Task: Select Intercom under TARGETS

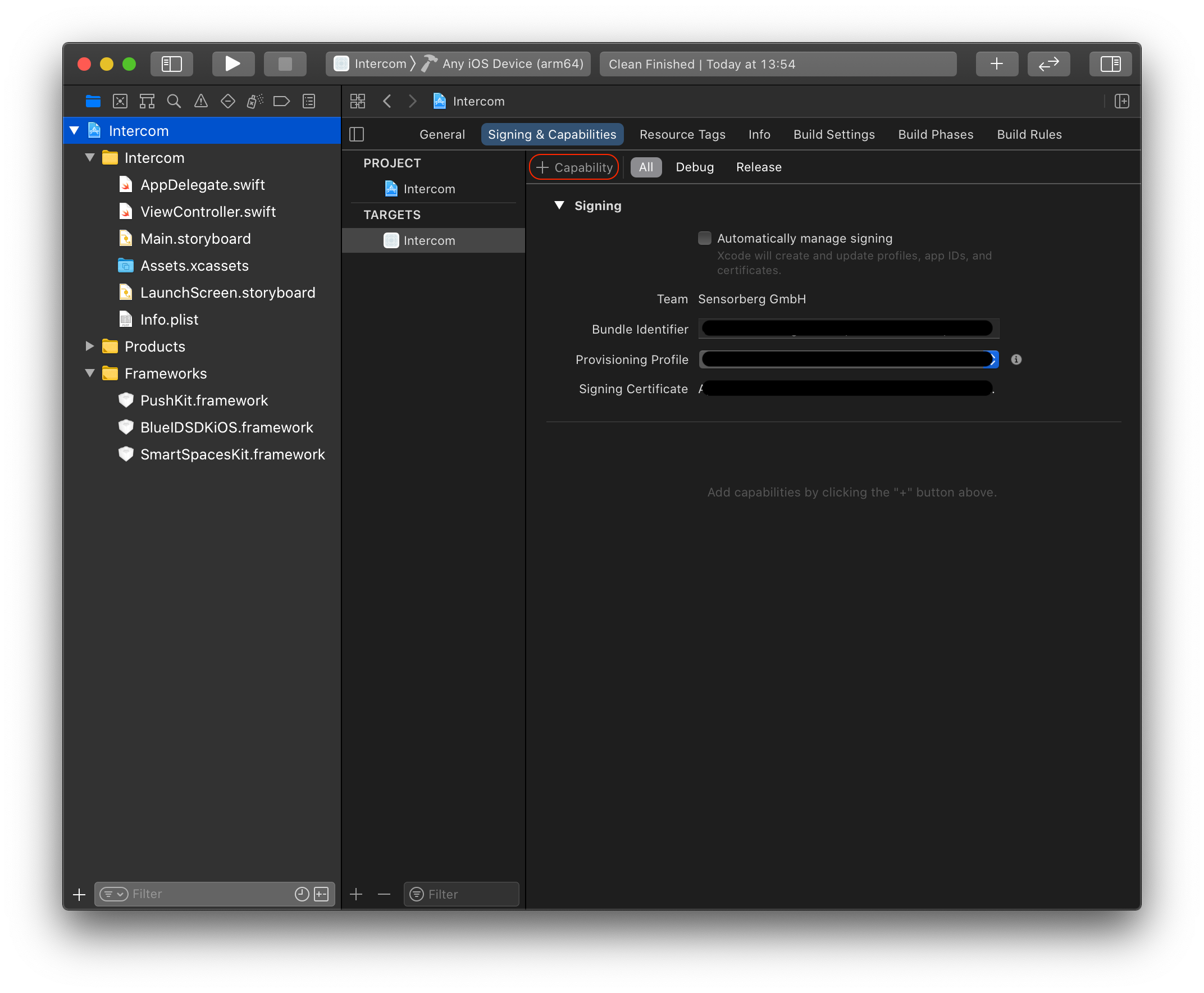Action: [433, 240]
